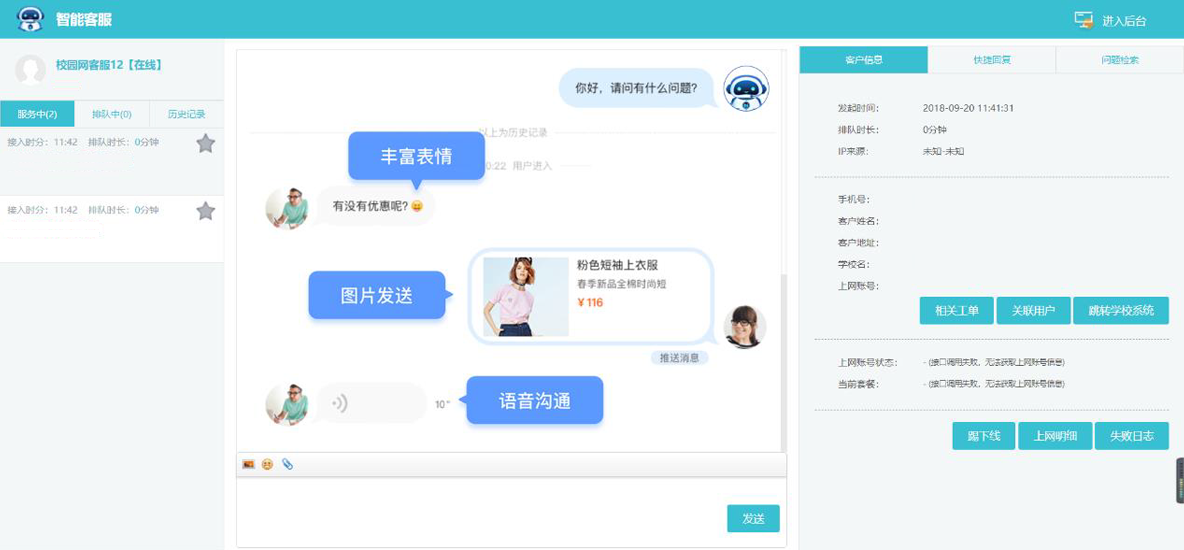The width and height of the screenshot is (1184, 550).
Task: Open the emoji picker icon
Action: tap(267, 464)
